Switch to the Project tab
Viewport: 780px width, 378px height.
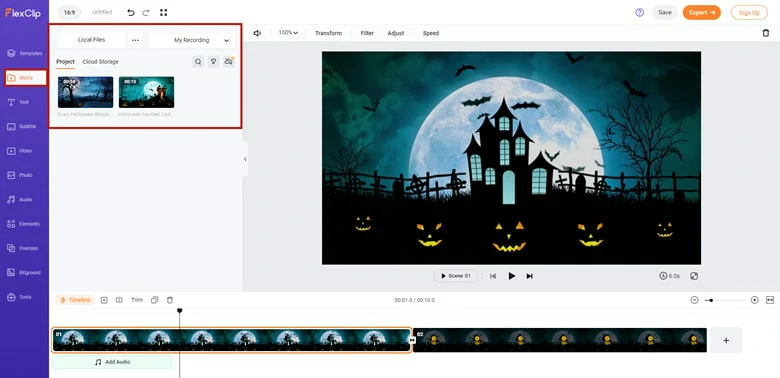click(x=65, y=62)
